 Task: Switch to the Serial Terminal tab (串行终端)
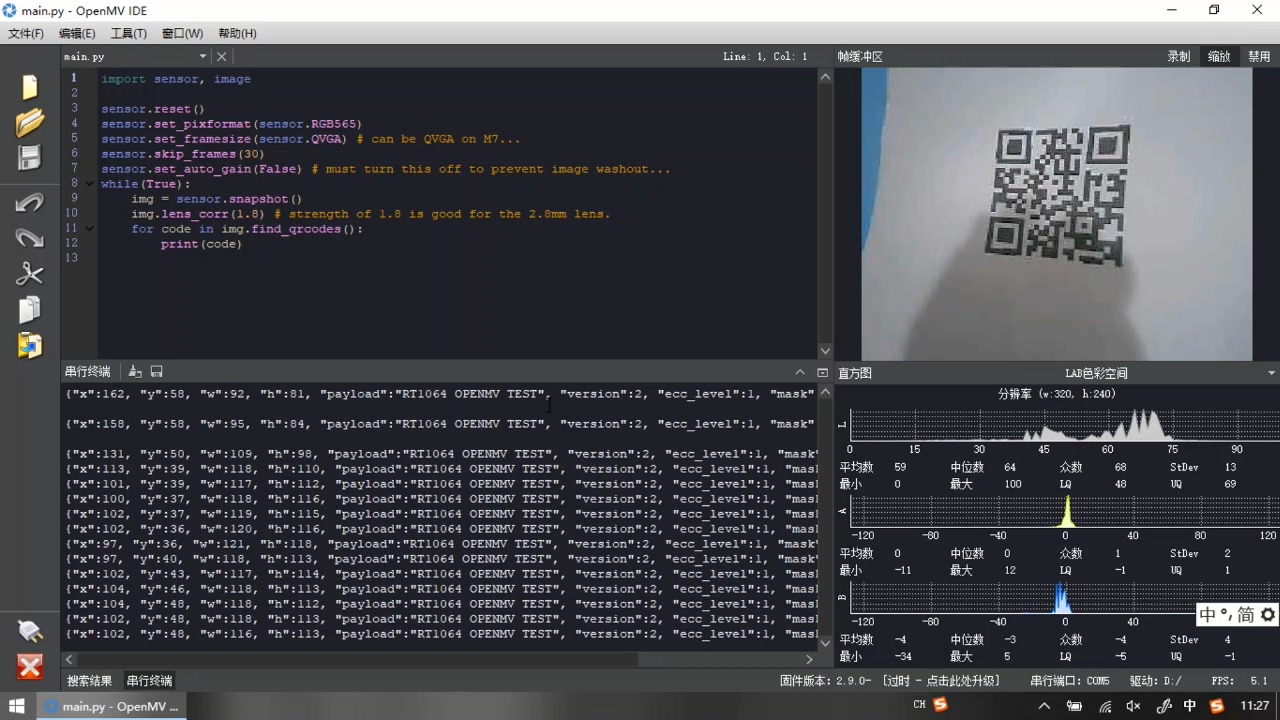149,681
